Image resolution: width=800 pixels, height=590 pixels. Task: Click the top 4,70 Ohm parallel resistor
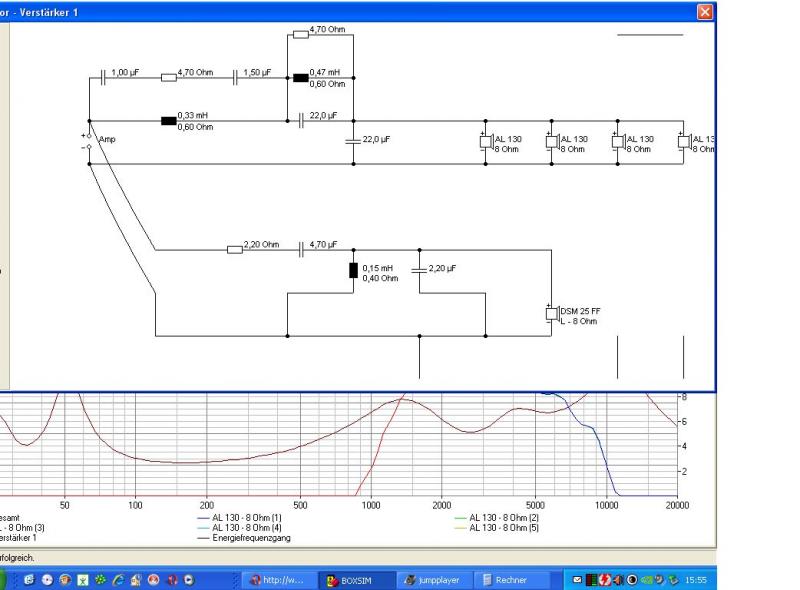300,35
